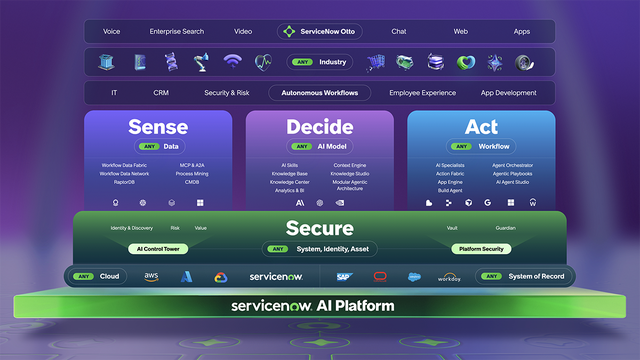The image size is (640, 360).
Task: Click the red Oracle logo
Action: [x=380, y=277]
